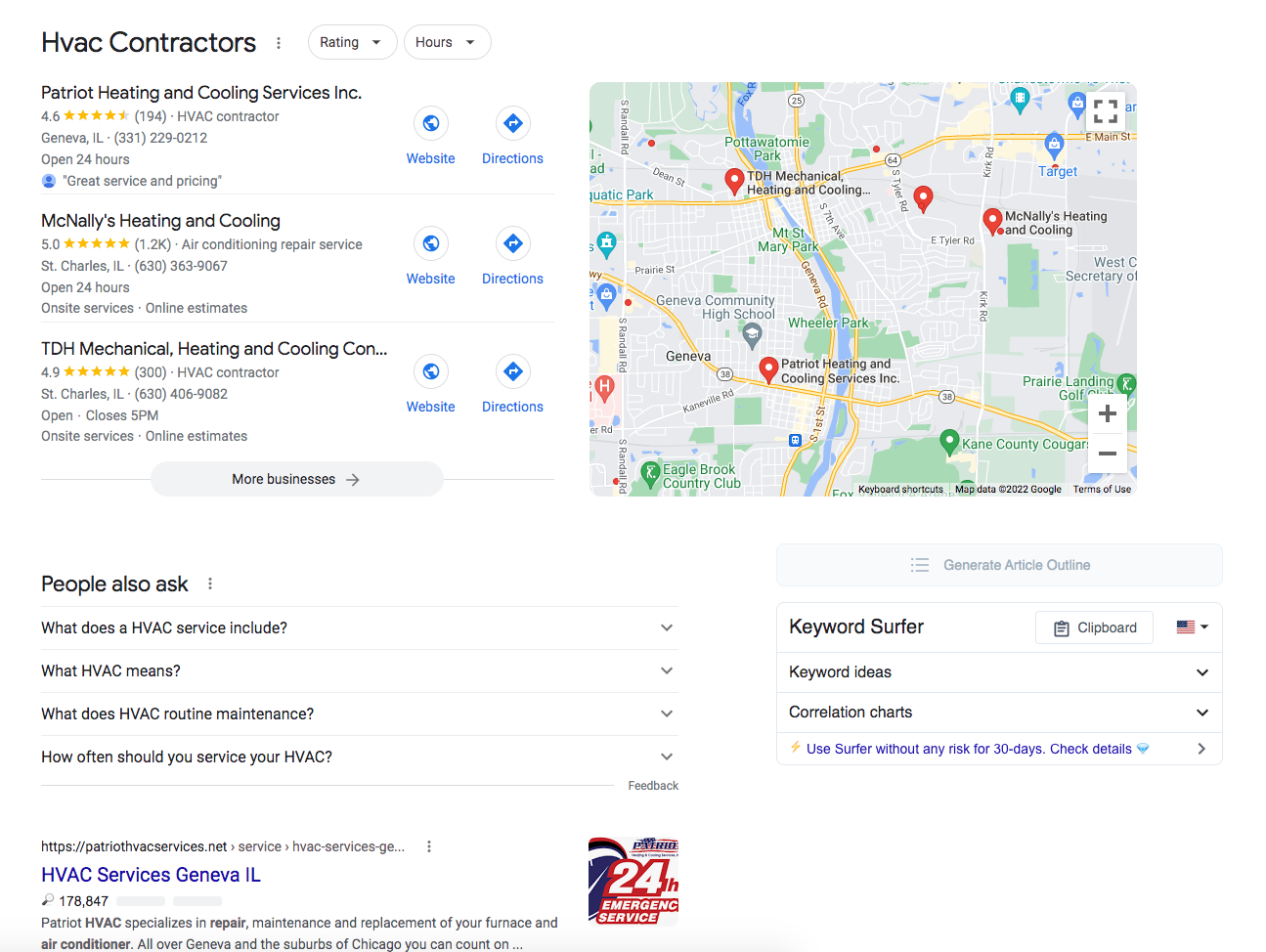Screen dimensions: 1266x952
Task: Open Rating filter dropdown
Action: point(352,42)
